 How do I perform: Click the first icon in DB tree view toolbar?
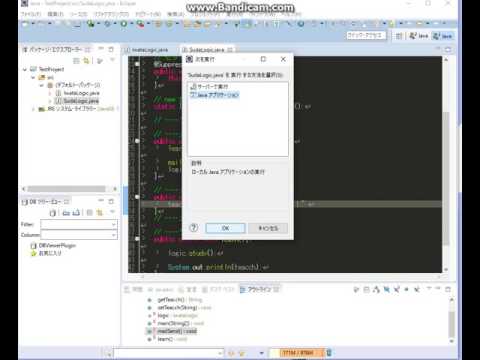52,213
